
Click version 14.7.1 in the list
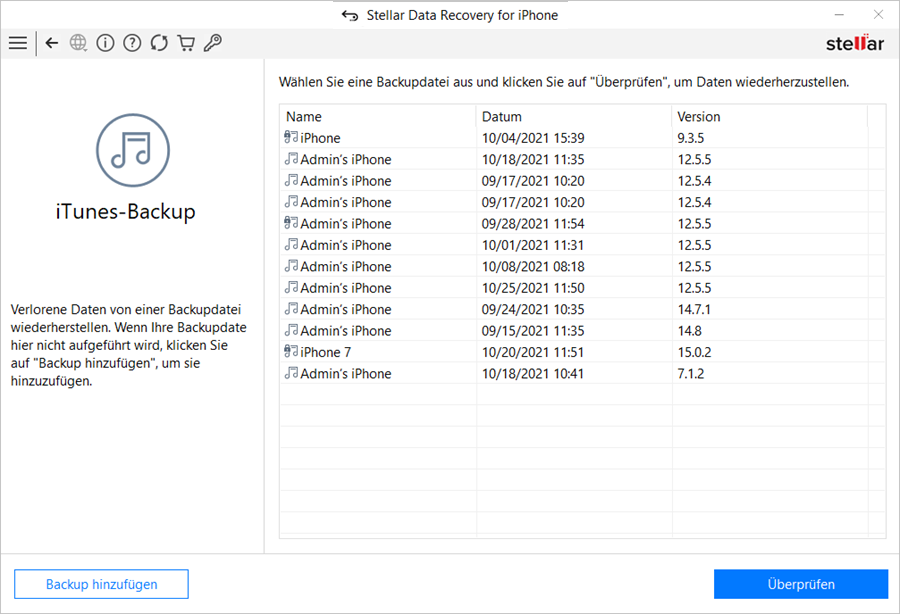tap(694, 309)
